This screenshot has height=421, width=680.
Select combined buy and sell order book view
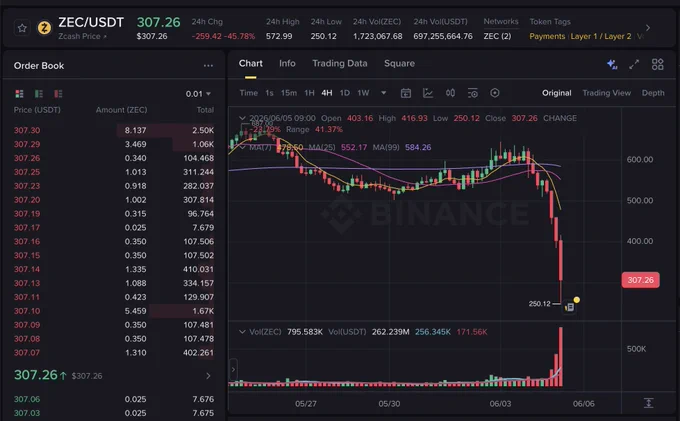point(20,94)
